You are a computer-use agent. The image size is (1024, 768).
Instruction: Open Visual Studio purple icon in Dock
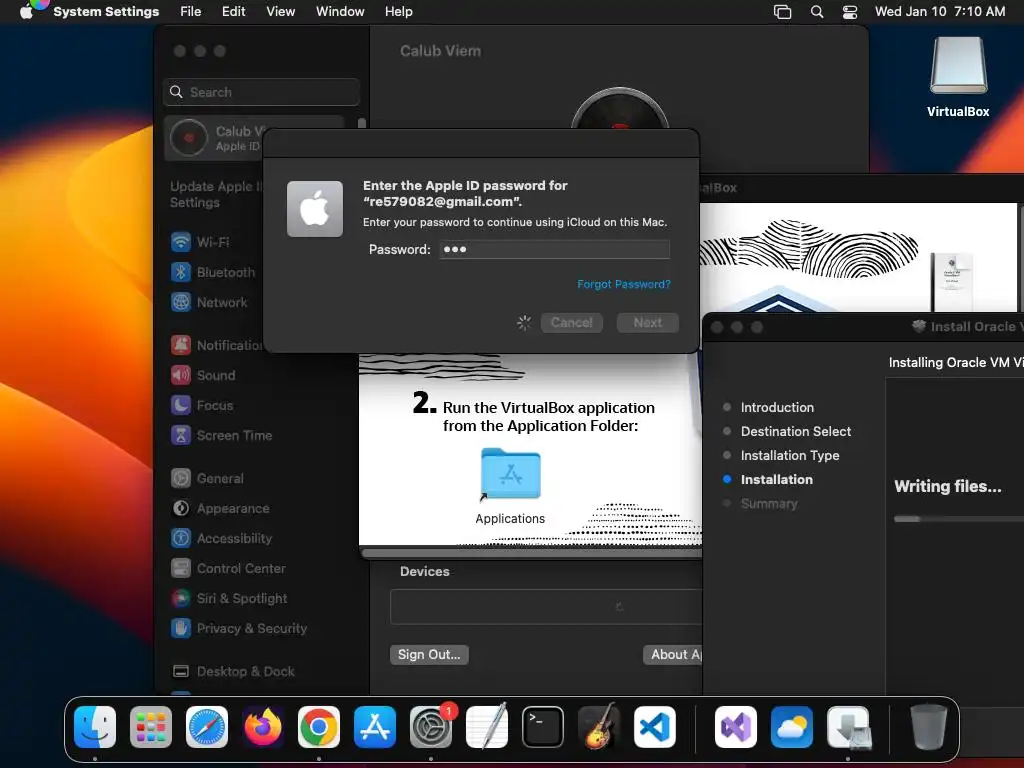tap(736, 727)
